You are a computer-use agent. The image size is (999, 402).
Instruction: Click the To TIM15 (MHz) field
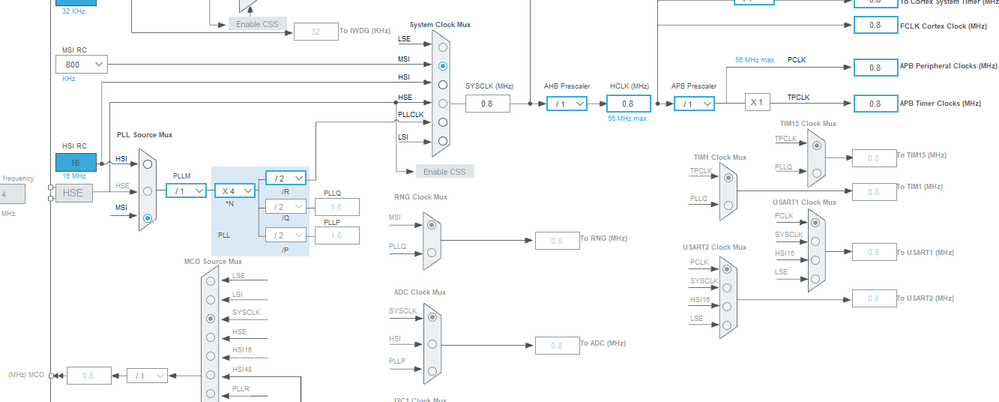tap(874, 158)
